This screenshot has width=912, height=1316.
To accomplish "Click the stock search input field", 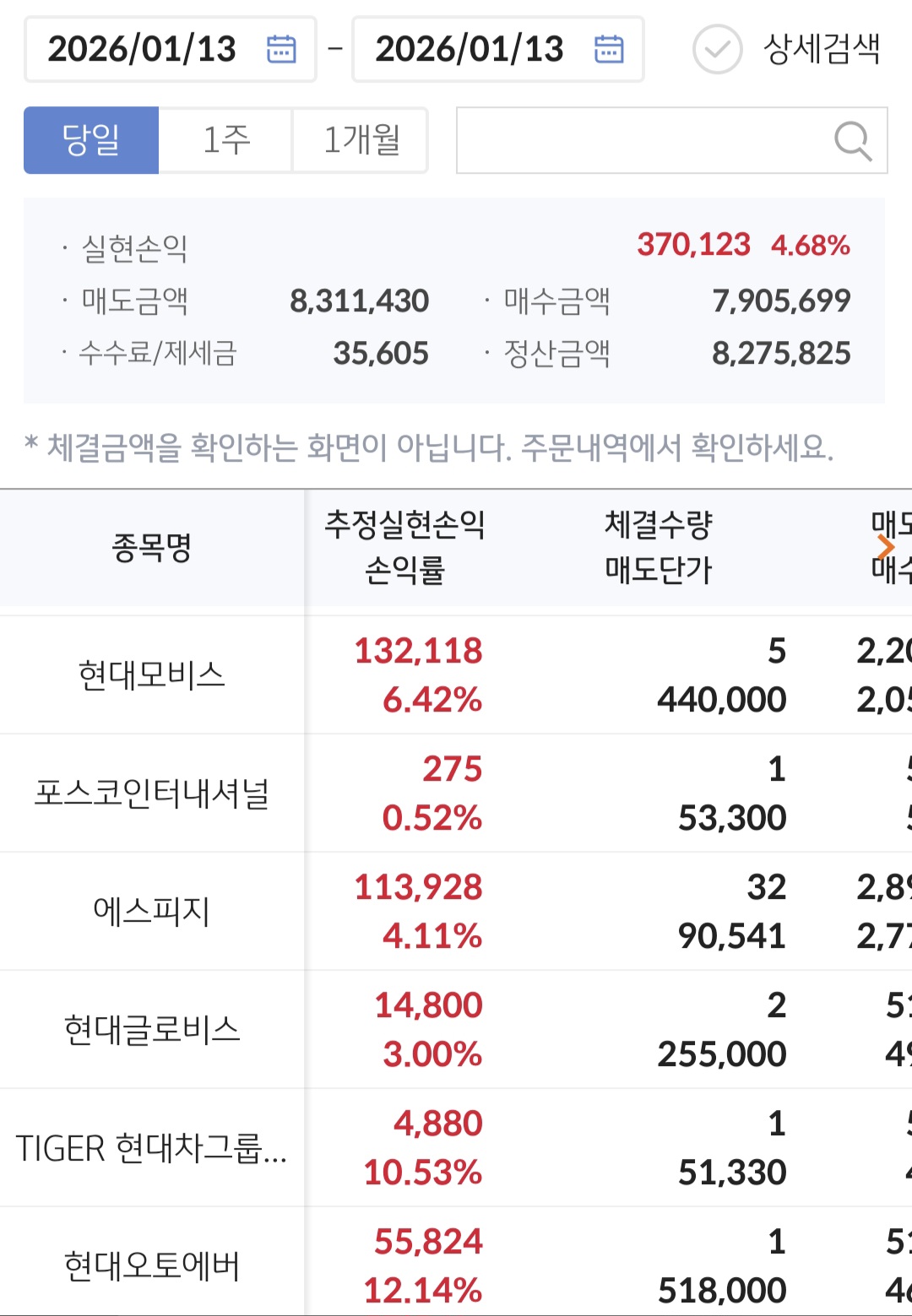I will pos(642,140).
